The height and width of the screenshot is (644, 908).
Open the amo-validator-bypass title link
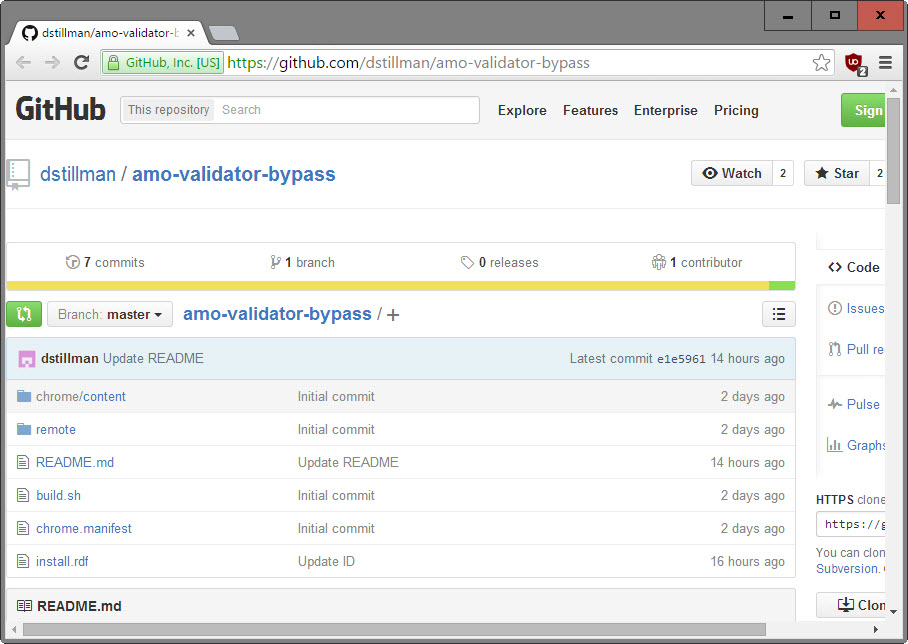[x=234, y=174]
